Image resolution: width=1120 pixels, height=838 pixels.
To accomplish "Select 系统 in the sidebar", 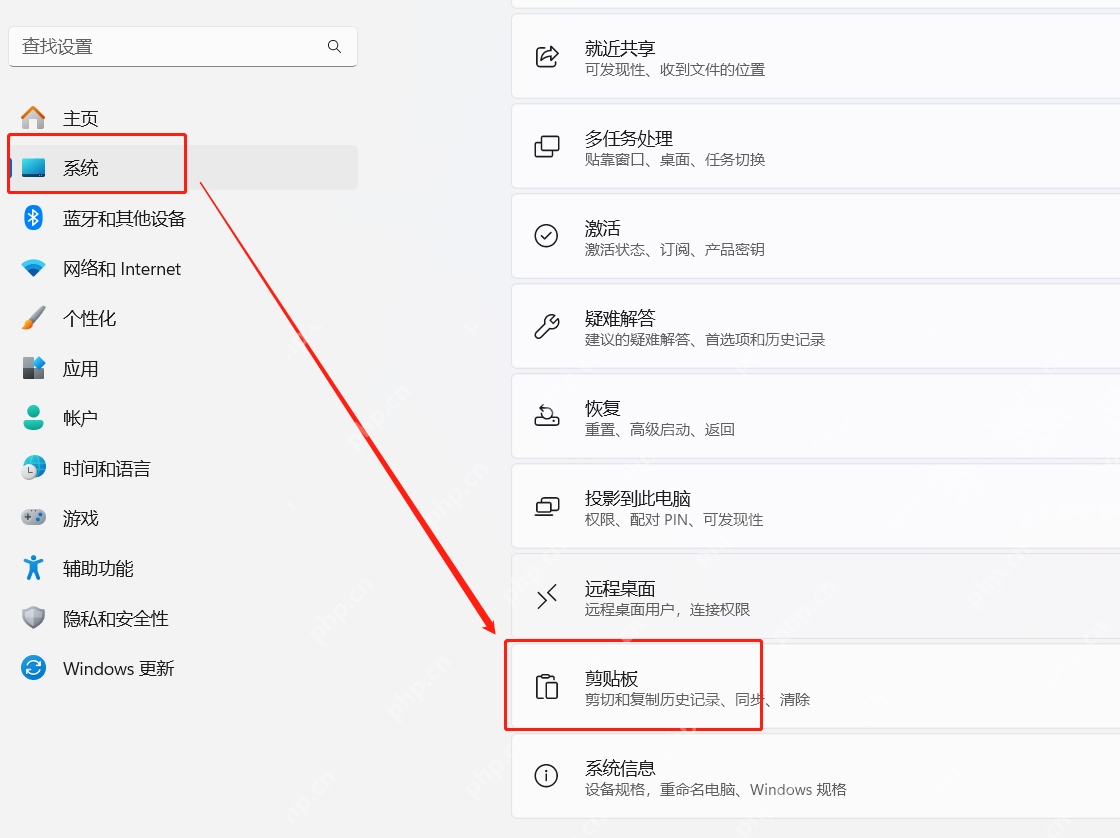I will 81,168.
